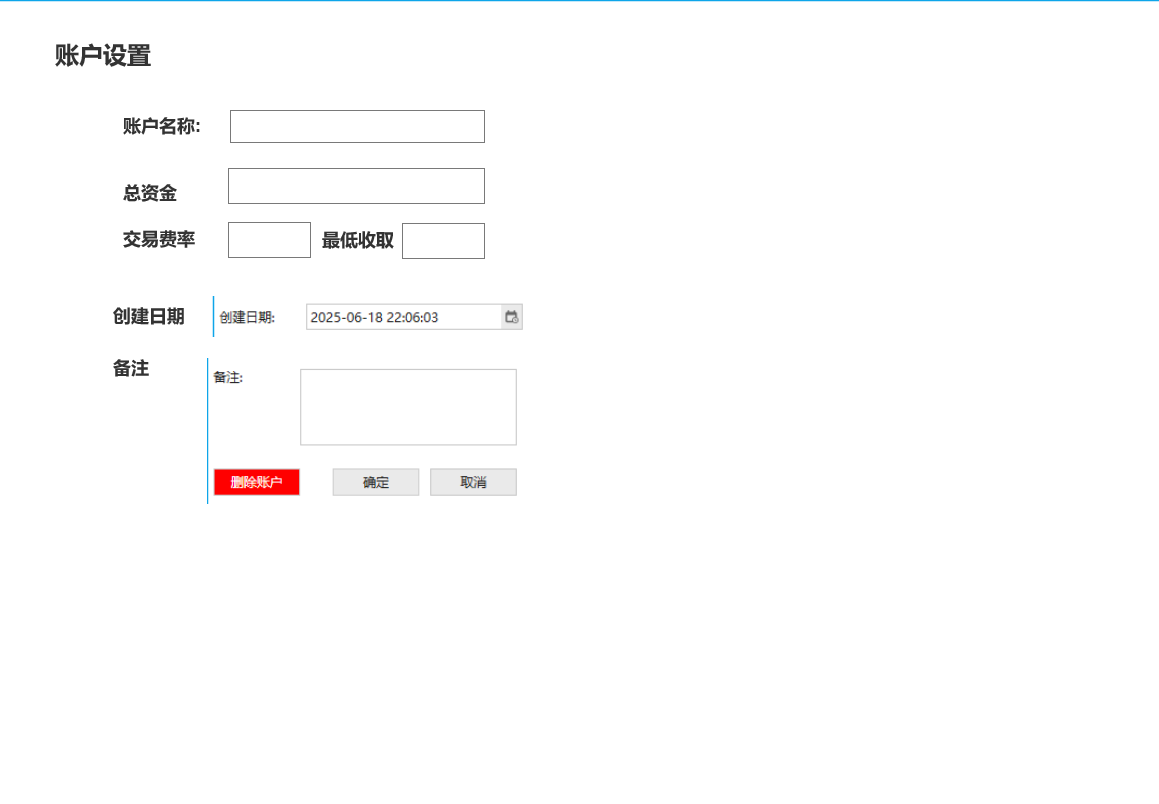Click the small 备注: label beside text area
Image resolution: width=1159 pixels, height=804 pixels.
tap(228, 378)
